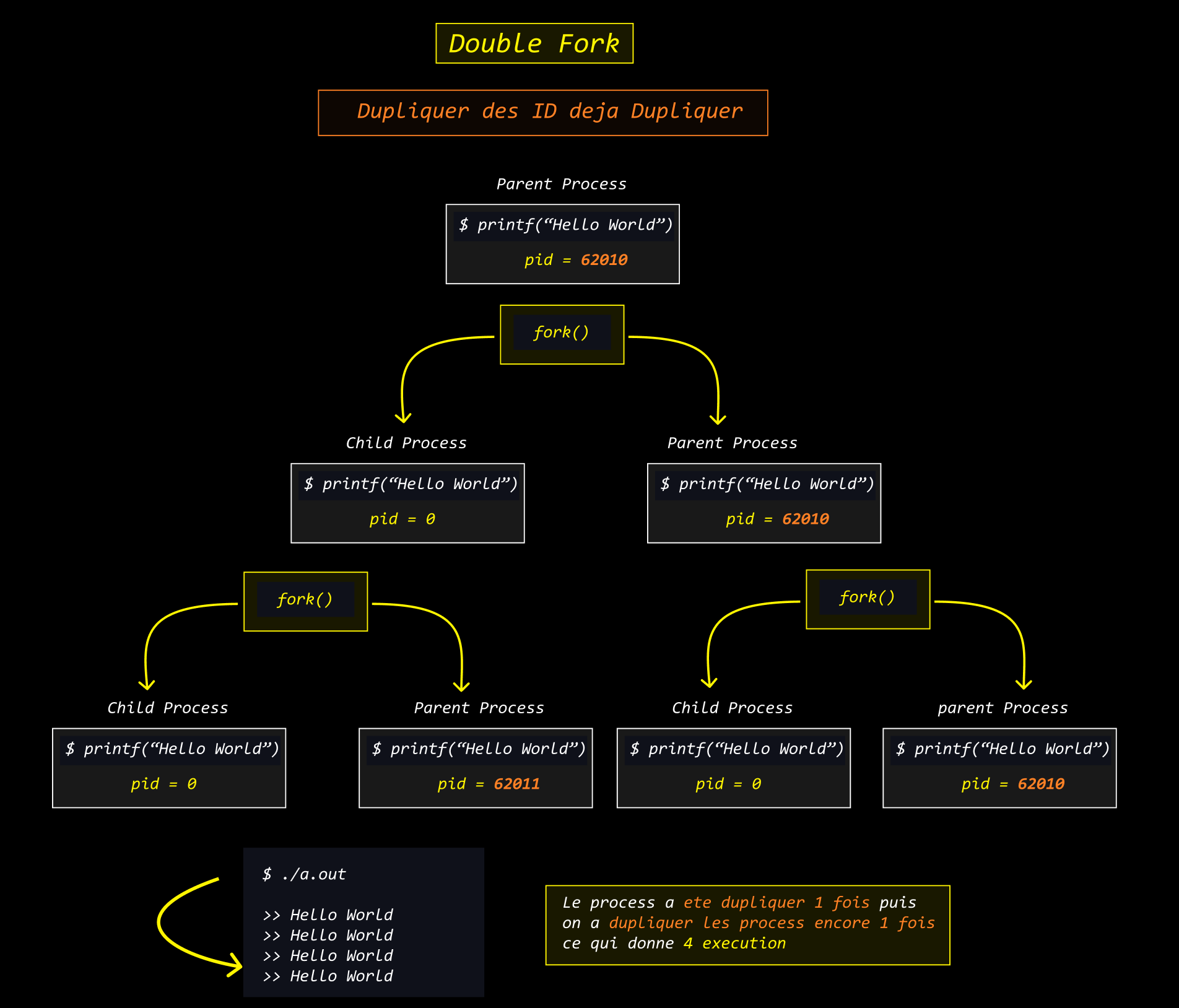Viewport: 1179px width, 1008px height.
Task: Select the lowercase "parent Process" label
Action: (1003, 708)
